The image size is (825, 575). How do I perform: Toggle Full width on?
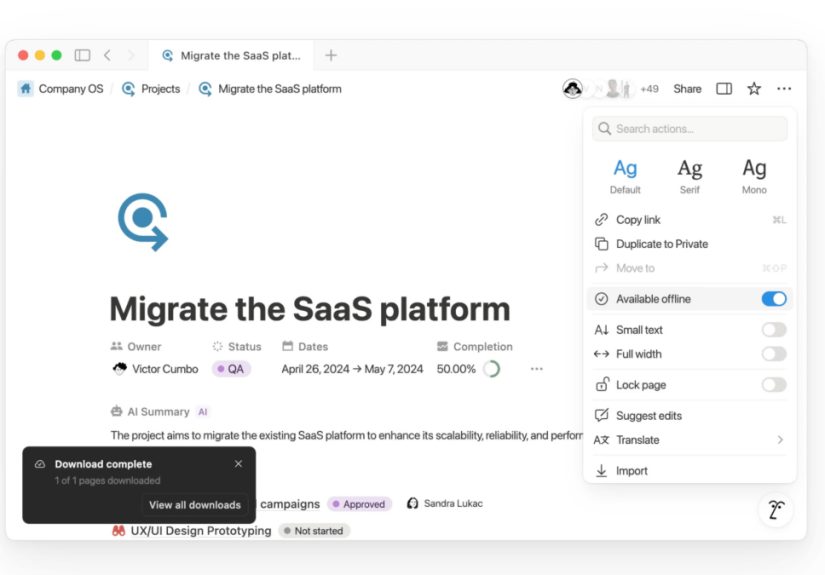[773, 354]
